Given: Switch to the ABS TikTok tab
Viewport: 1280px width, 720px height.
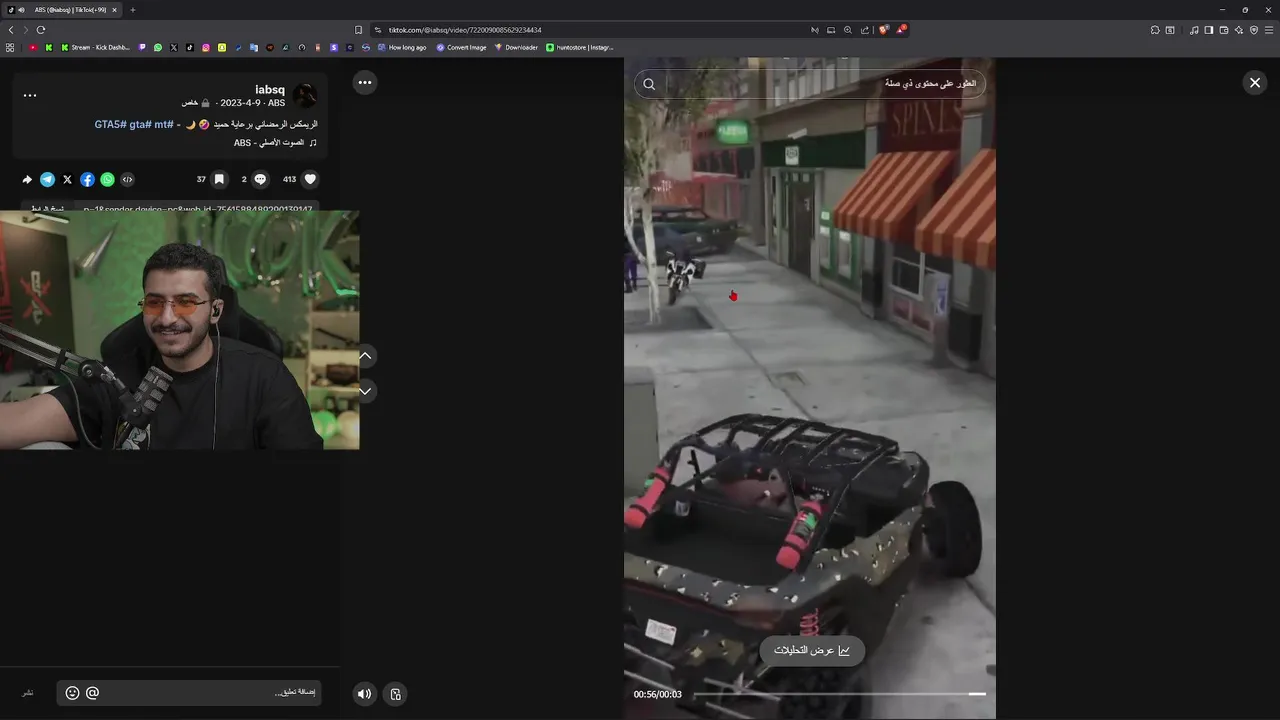Looking at the screenshot, I should (x=62, y=10).
